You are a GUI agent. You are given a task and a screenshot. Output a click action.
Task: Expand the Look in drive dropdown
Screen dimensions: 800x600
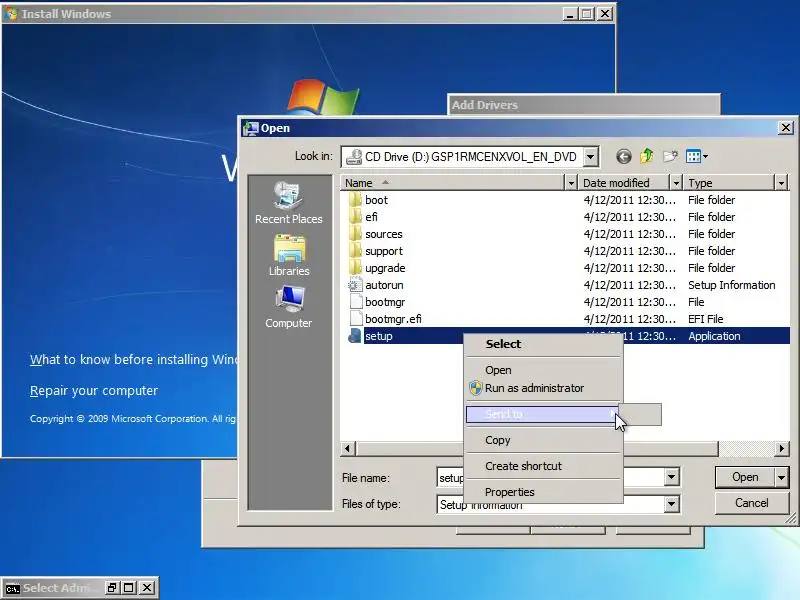[x=590, y=157]
